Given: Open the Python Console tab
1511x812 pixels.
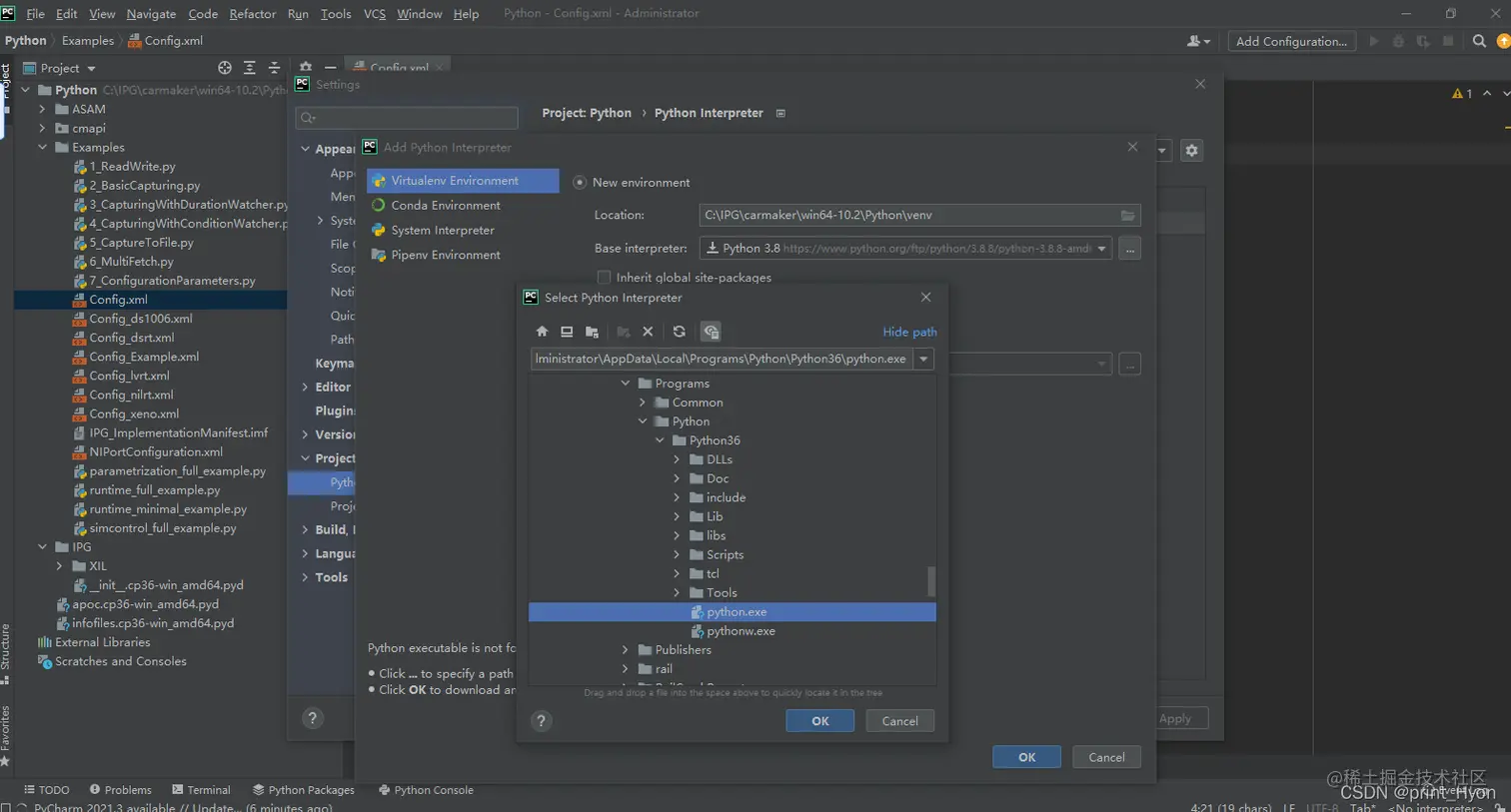Looking at the screenshot, I should point(426,790).
